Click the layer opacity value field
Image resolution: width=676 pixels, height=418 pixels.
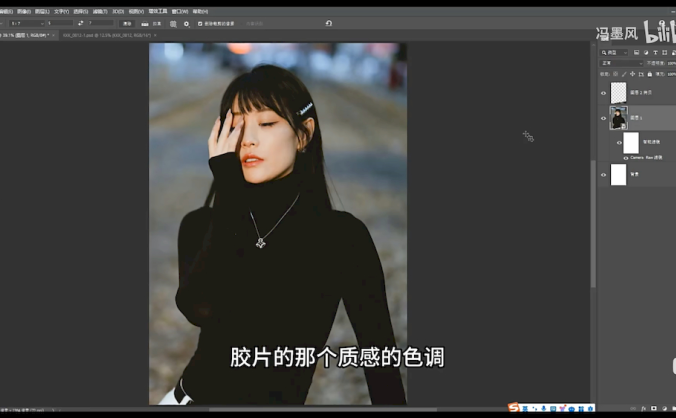click(x=671, y=63)
